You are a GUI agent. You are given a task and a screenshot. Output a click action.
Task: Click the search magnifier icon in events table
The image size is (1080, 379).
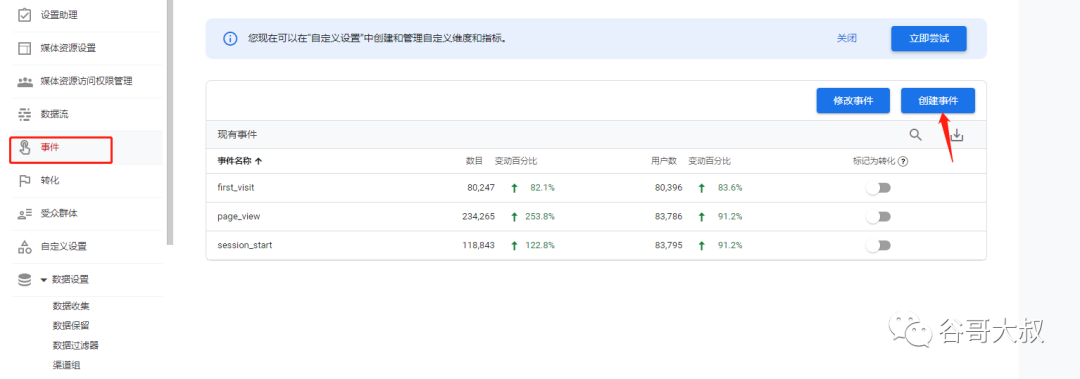915,135
